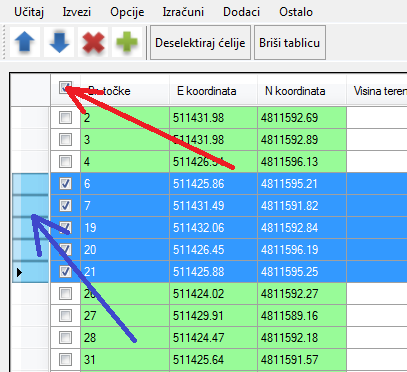Click the N koordinata column header
This screenshot has width=407, height=372.
(x=302, y=91)
